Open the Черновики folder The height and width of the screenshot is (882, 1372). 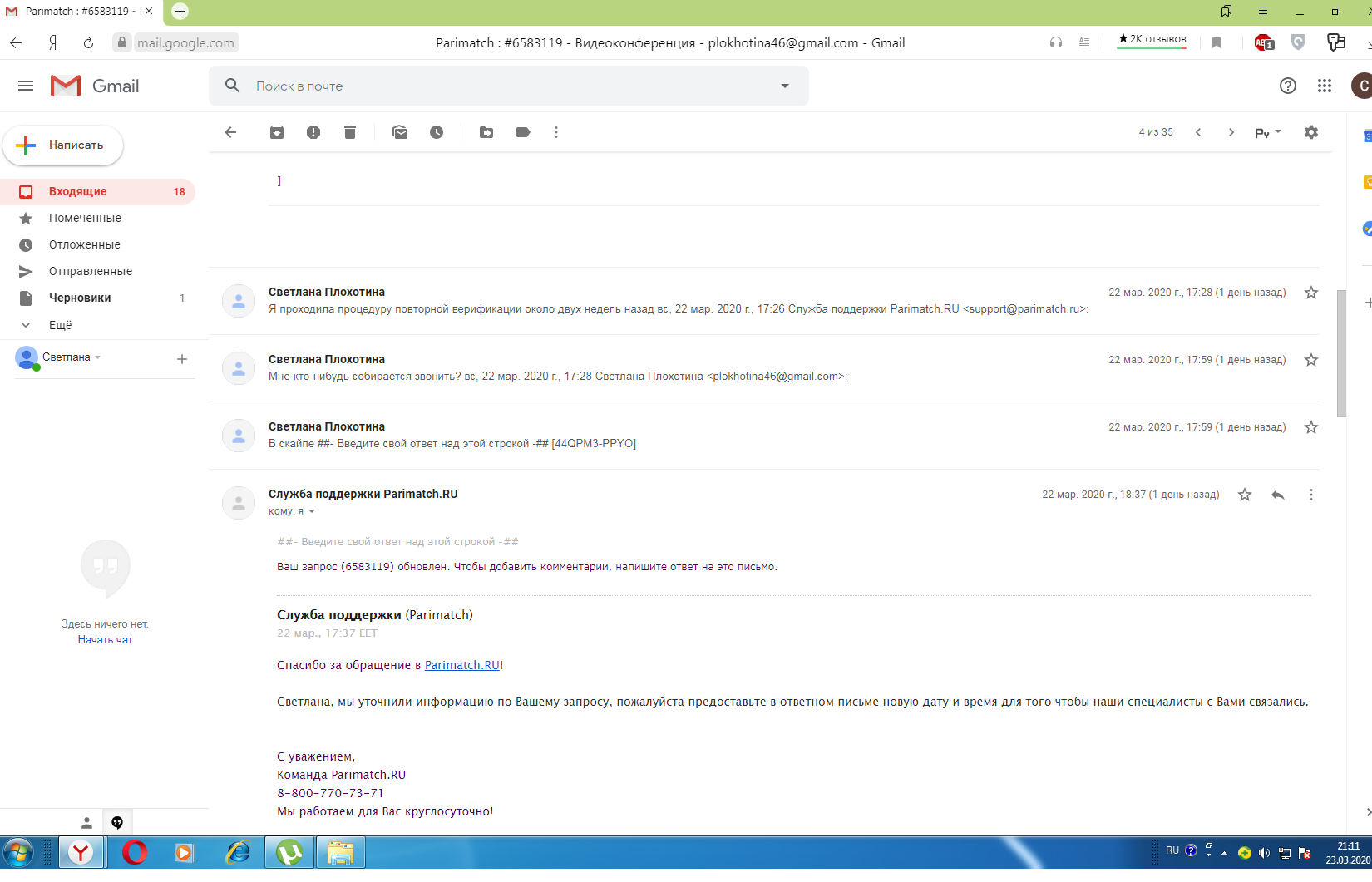click(x=80, y=298)
